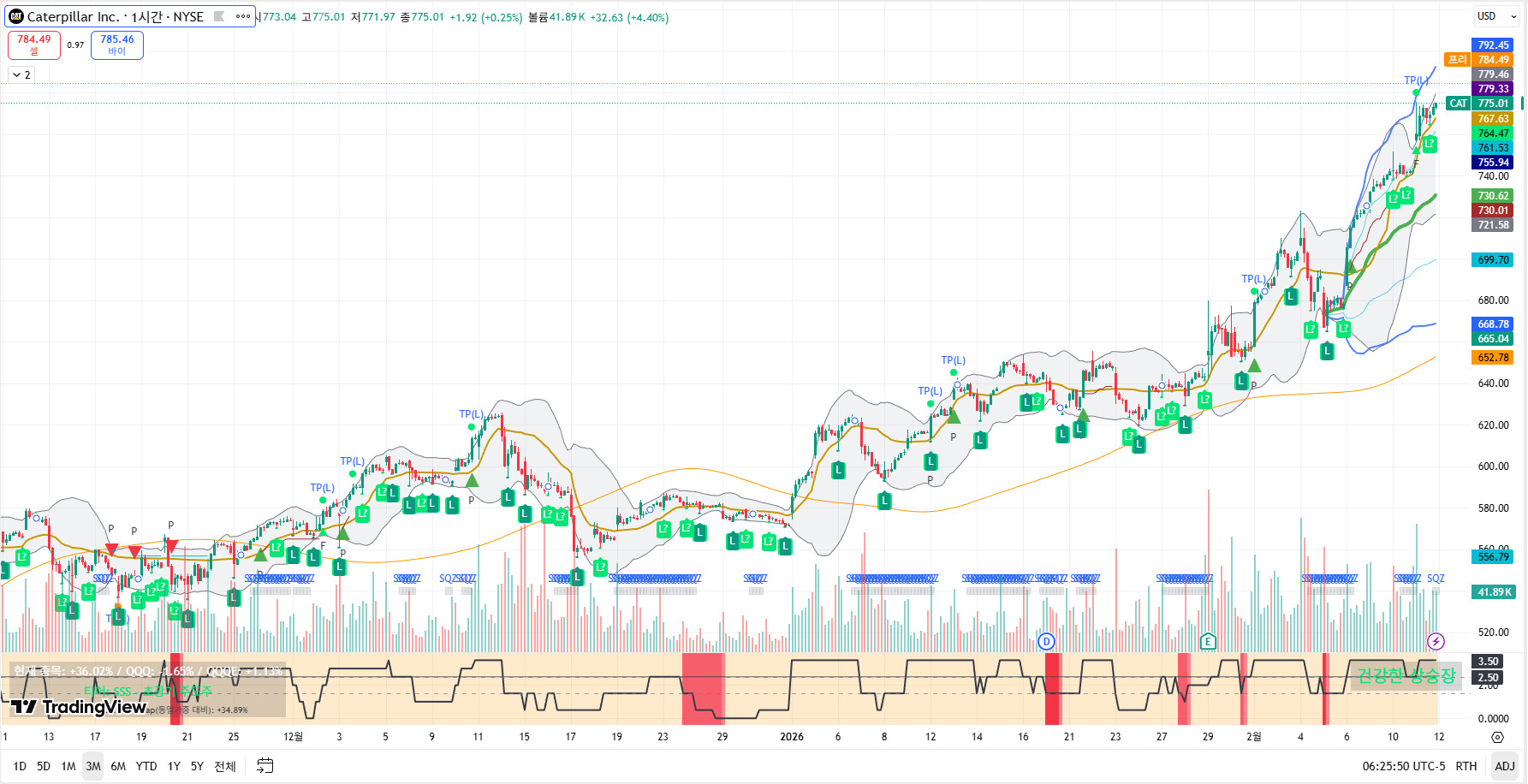Click the red 784.49 셀 sell button
Image resolution: width=1528 pixels, height=784 pixels.
pos(34,45)
